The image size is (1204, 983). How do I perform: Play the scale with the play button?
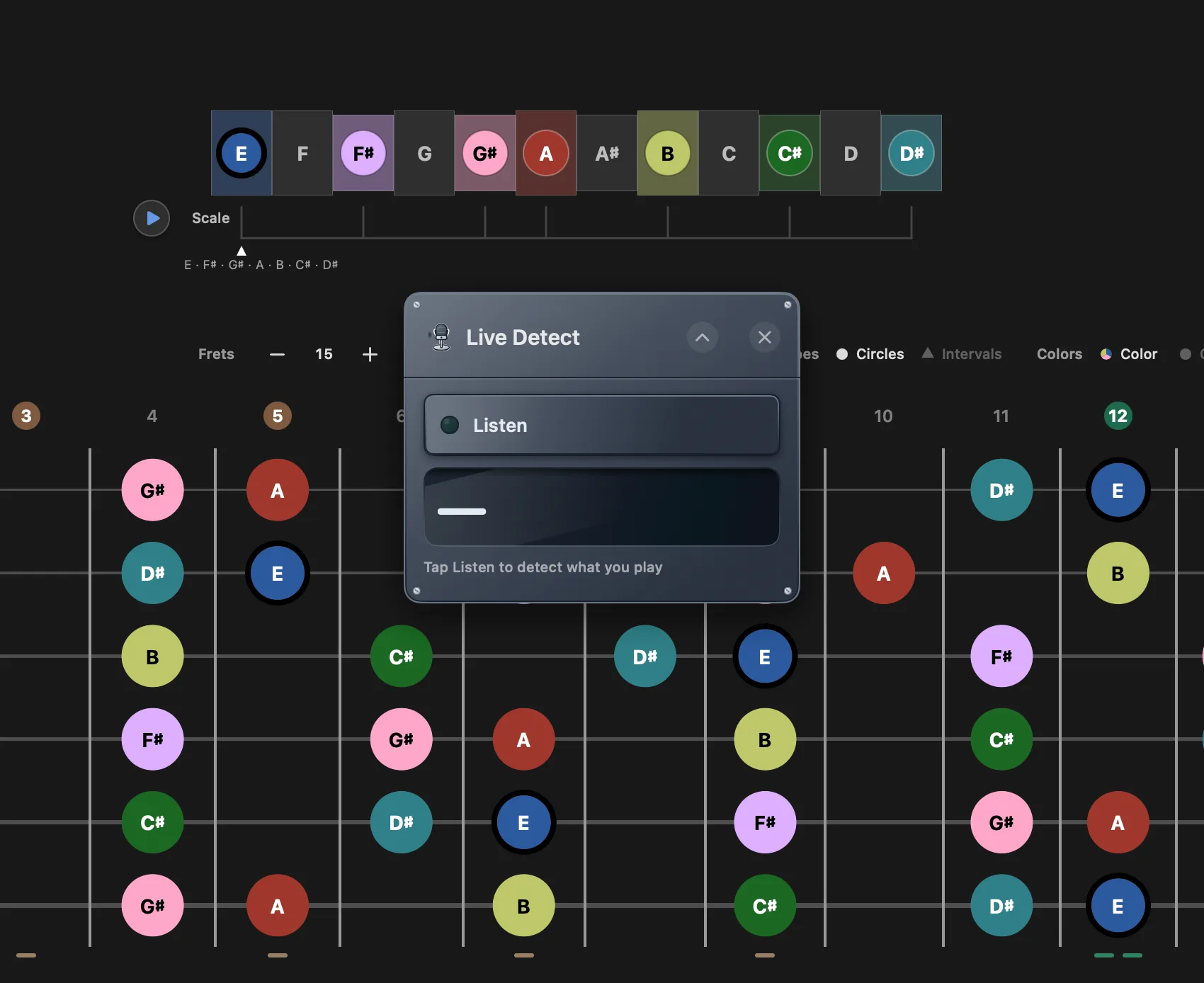click(x=152, y=218)
